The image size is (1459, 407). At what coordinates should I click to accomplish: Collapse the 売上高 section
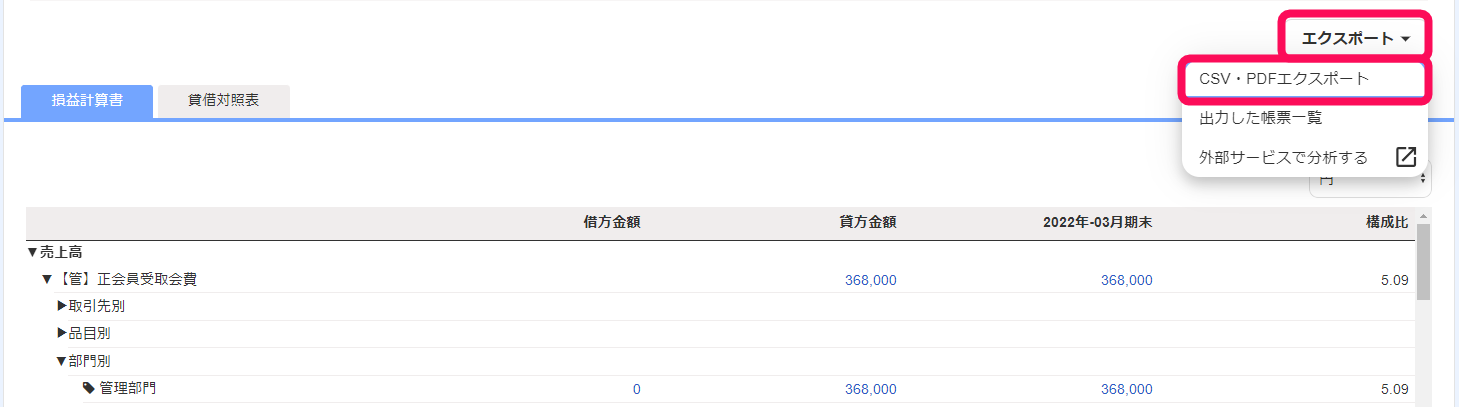[33, 253]
